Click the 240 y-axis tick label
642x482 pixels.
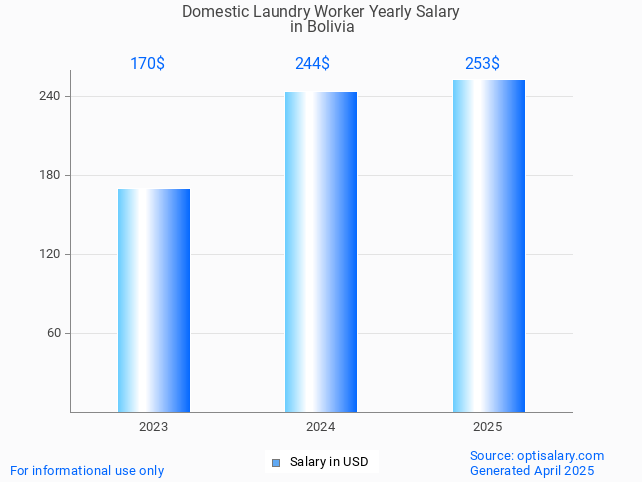click(50, 96)
